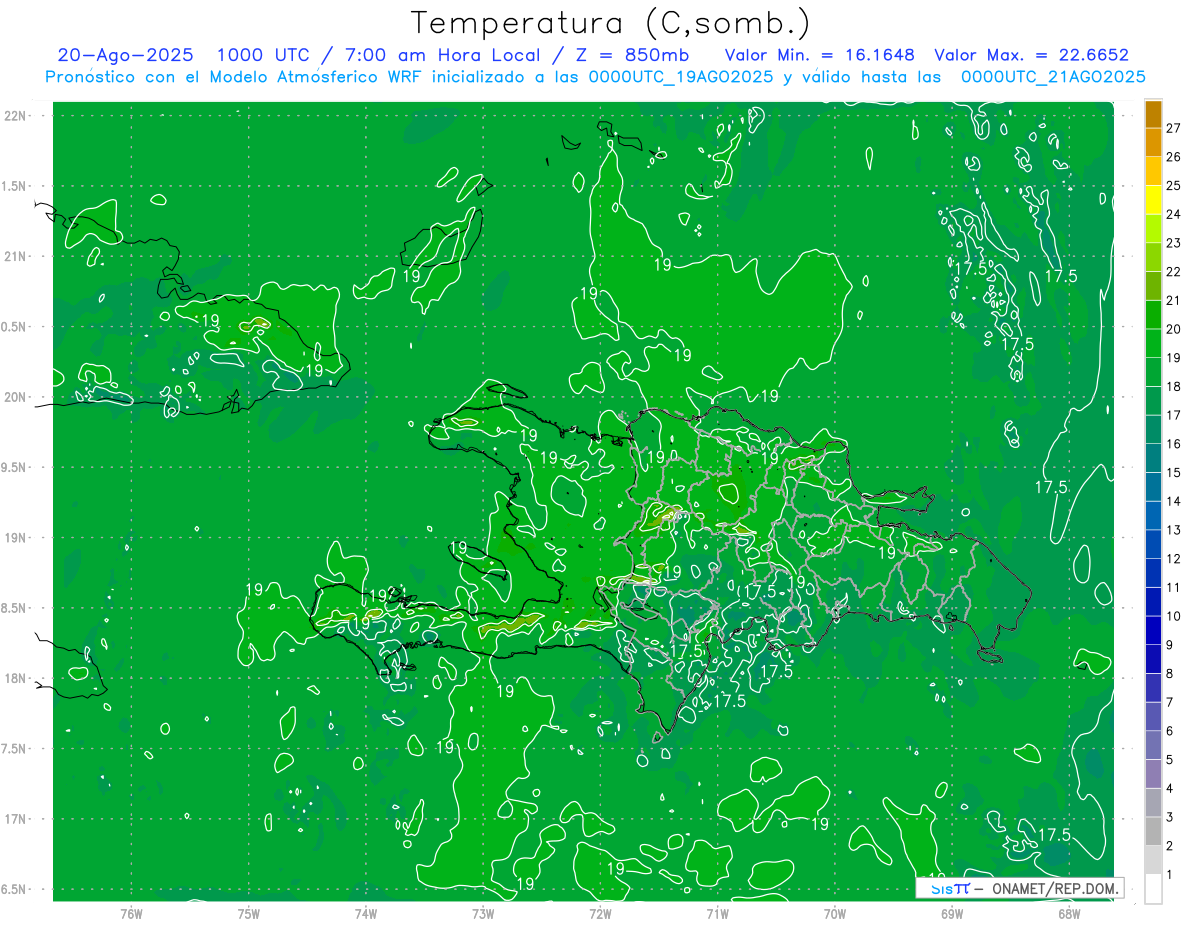Click the '74W' longitude axis label
The width and height of the screenshot is (1200, 927).
(x=366, y=913)
